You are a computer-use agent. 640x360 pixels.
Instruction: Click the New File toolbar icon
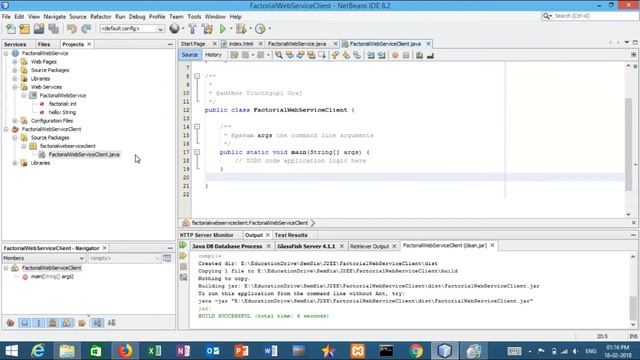11,29
